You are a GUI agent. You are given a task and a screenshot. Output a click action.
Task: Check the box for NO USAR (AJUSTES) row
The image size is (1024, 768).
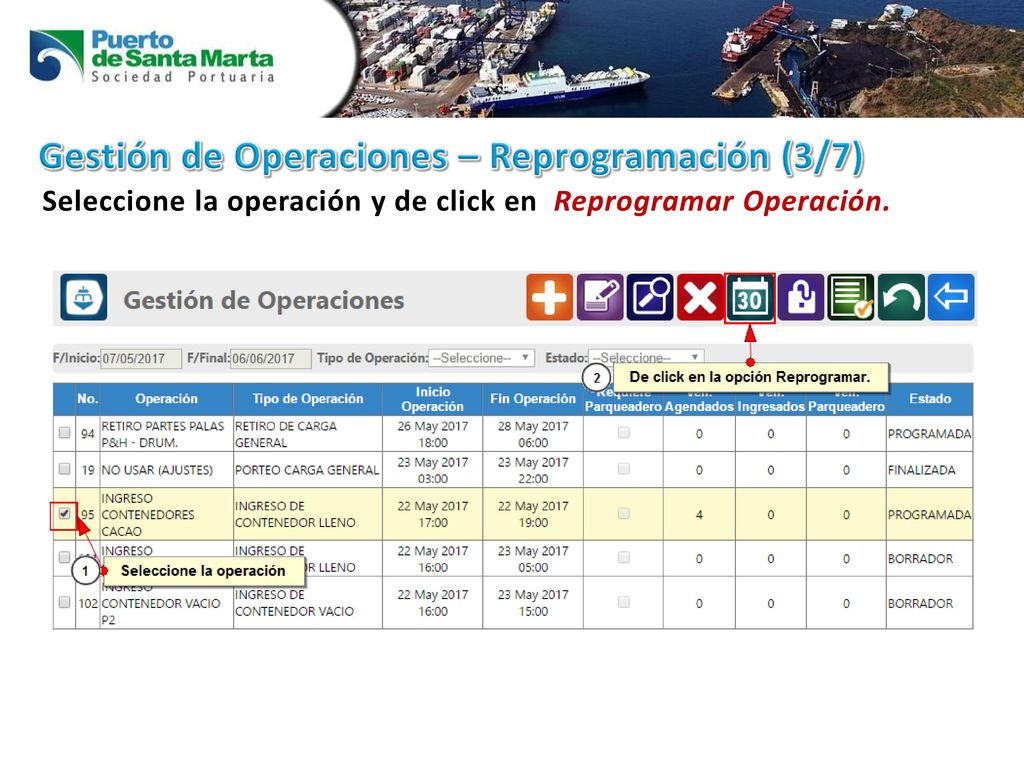tap(64, 469)
